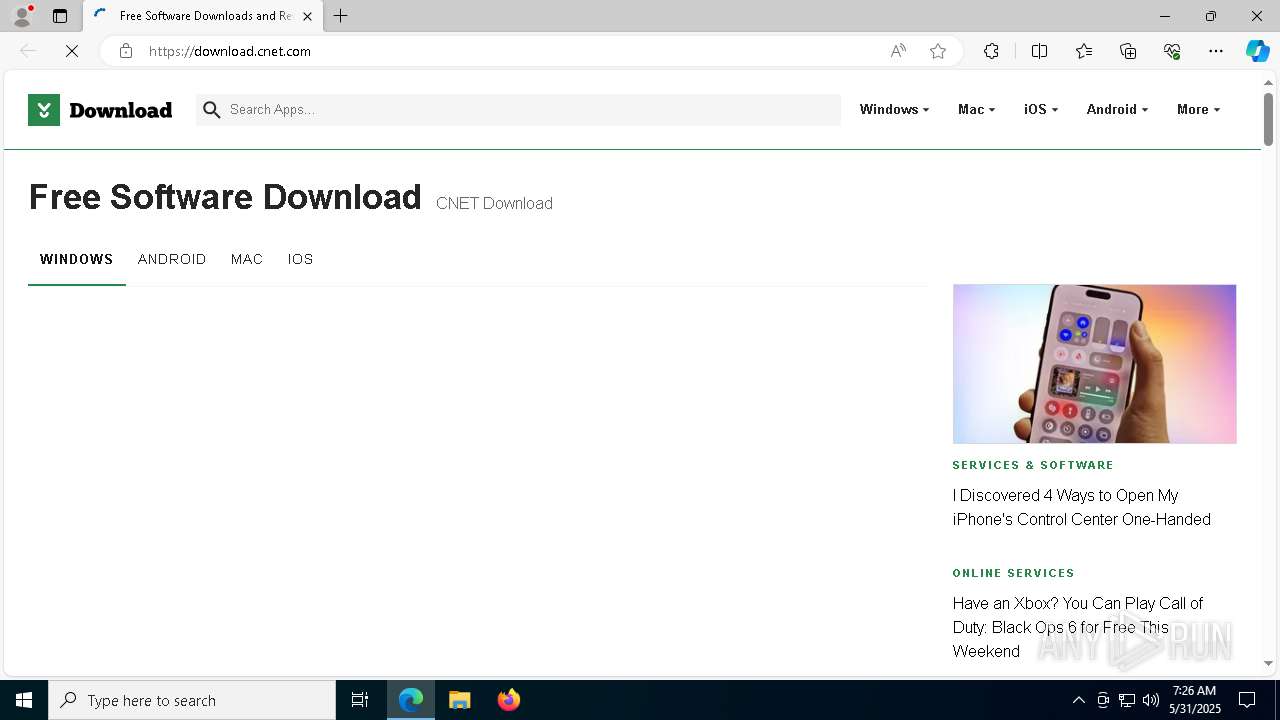Expand the Android dropdown menu
The image size is (1280, 720).
click(x=1117, y=110)
